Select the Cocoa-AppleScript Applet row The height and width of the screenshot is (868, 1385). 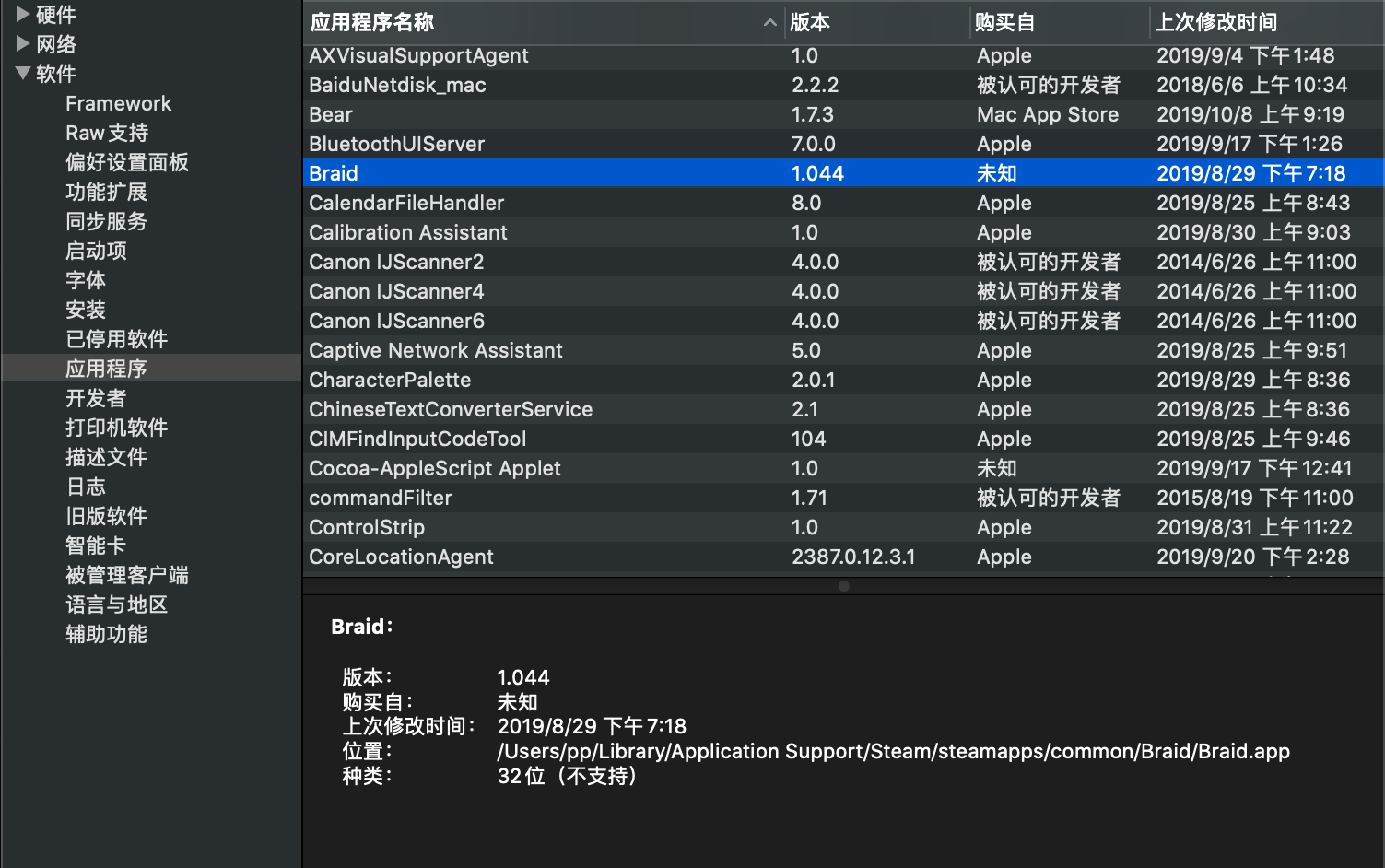[x=843, y=468]
